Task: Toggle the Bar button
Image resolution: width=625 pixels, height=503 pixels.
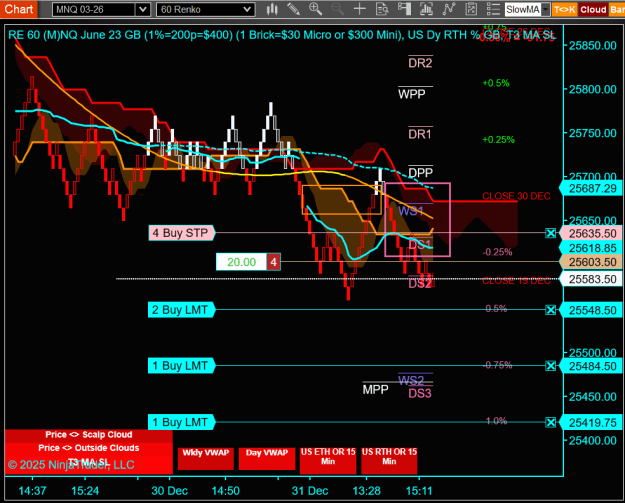Action: [617, 10]
